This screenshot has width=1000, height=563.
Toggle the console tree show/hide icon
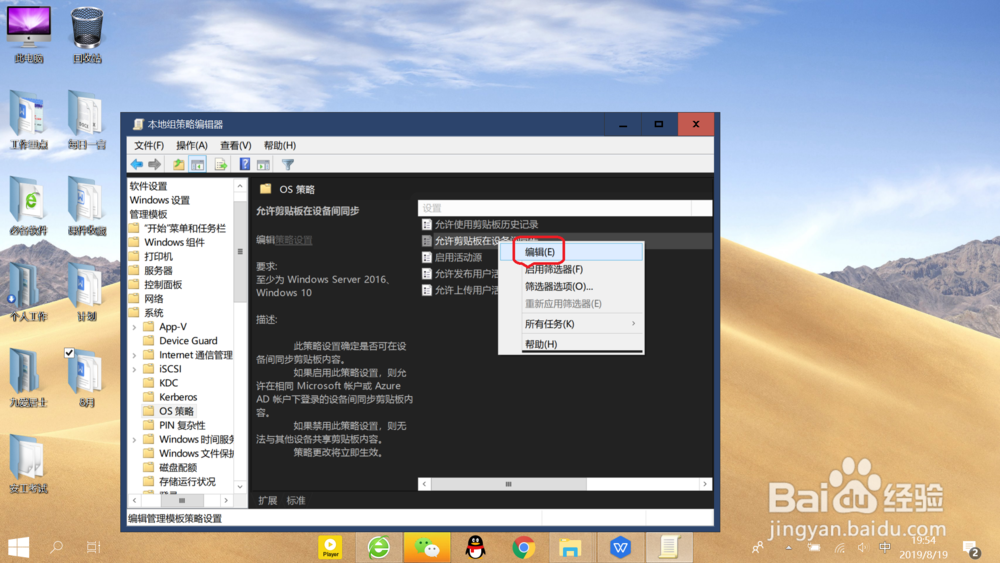pos(198,165)
